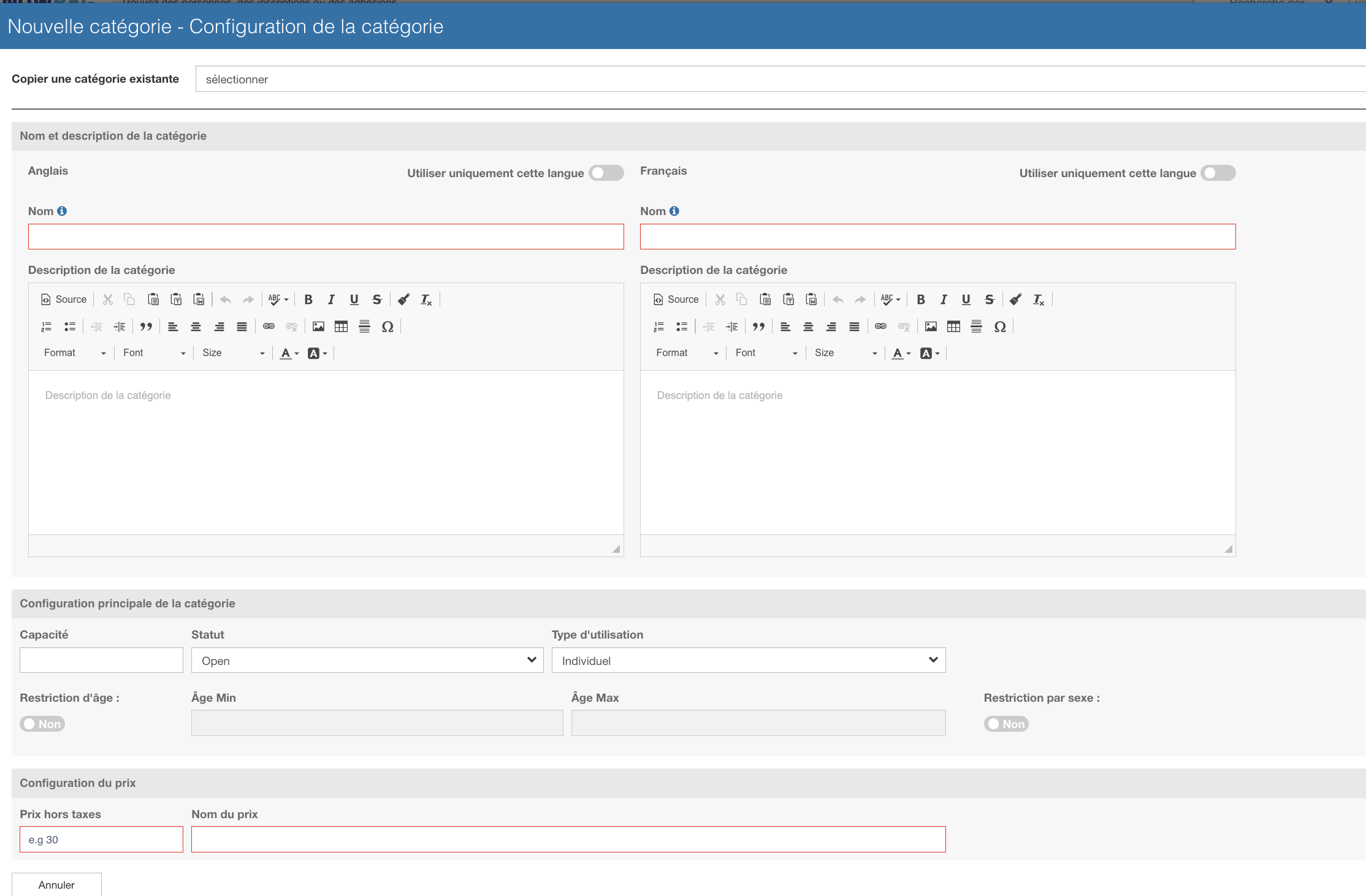Click the Prix hors taxes input field

[x=101, y=839]
